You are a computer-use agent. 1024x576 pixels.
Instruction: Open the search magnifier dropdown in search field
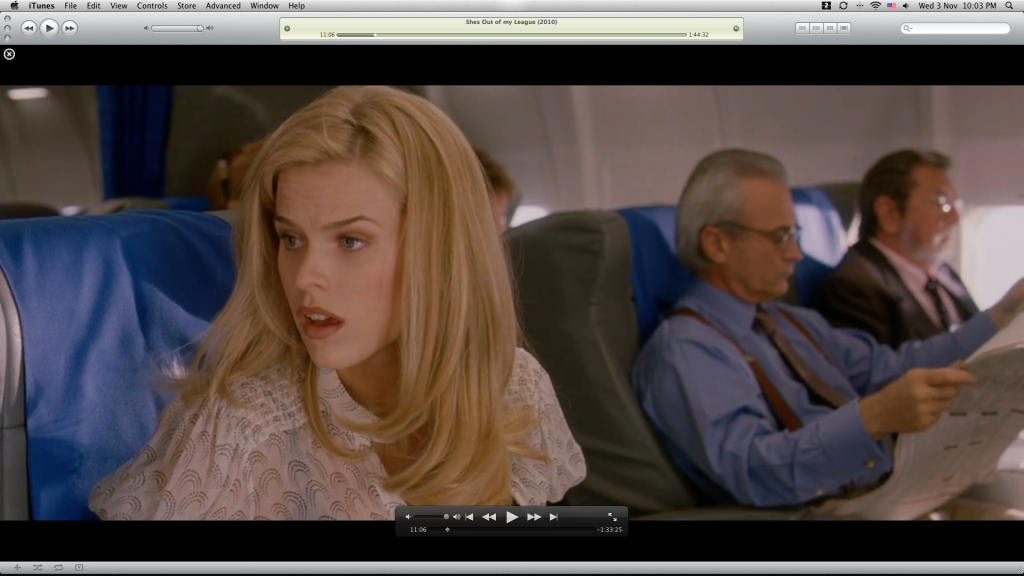point(907,28)
